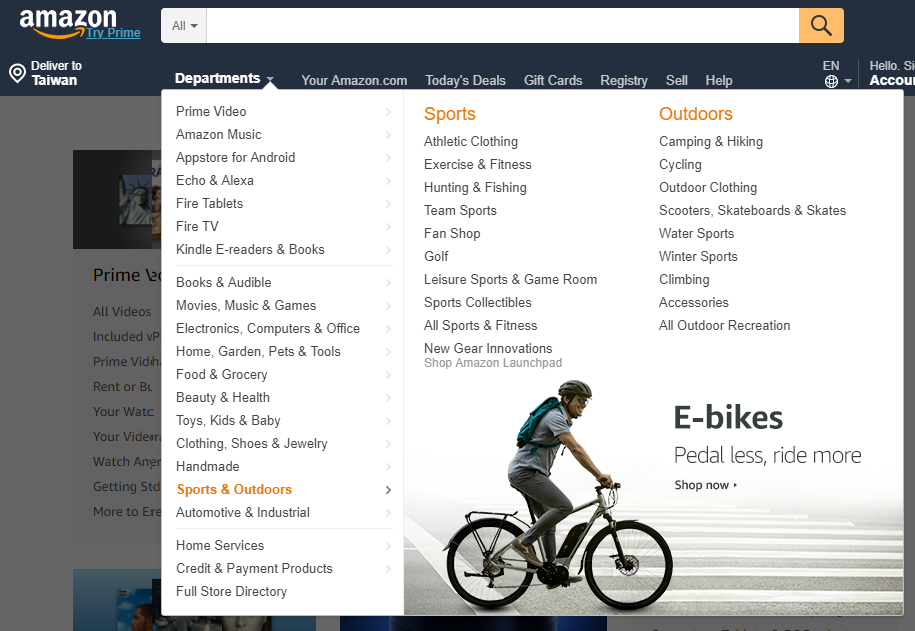Click the location pin icon
This screenshot has width=915, height=631.
tap(18, 74)
